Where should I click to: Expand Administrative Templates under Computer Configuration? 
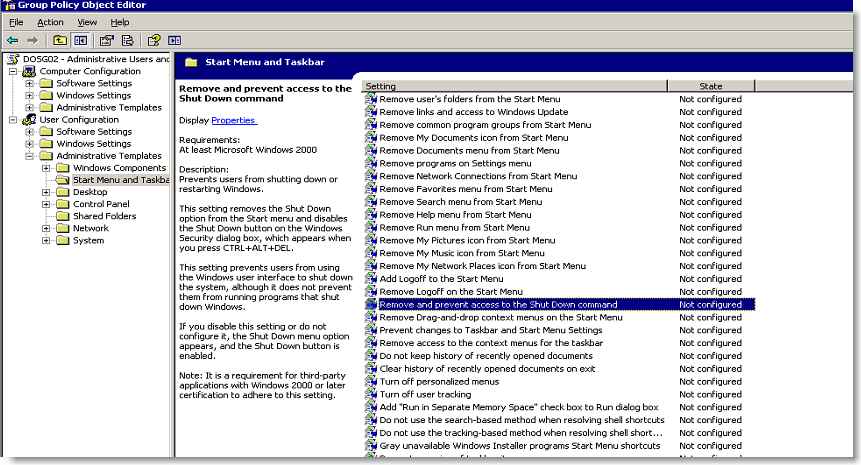pos(30,108)
